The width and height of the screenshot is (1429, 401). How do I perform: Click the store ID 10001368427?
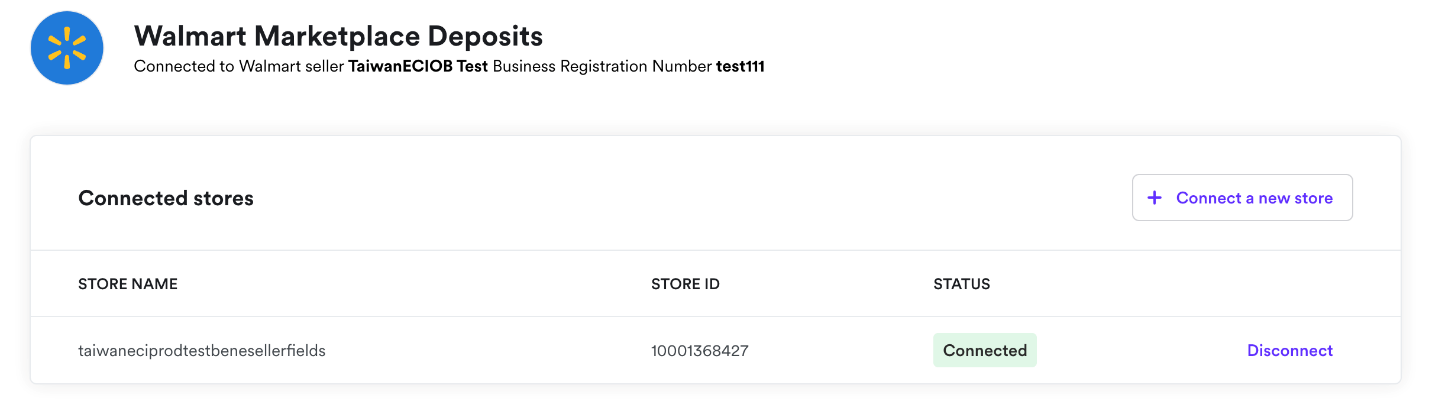click(x=700, y=351)
